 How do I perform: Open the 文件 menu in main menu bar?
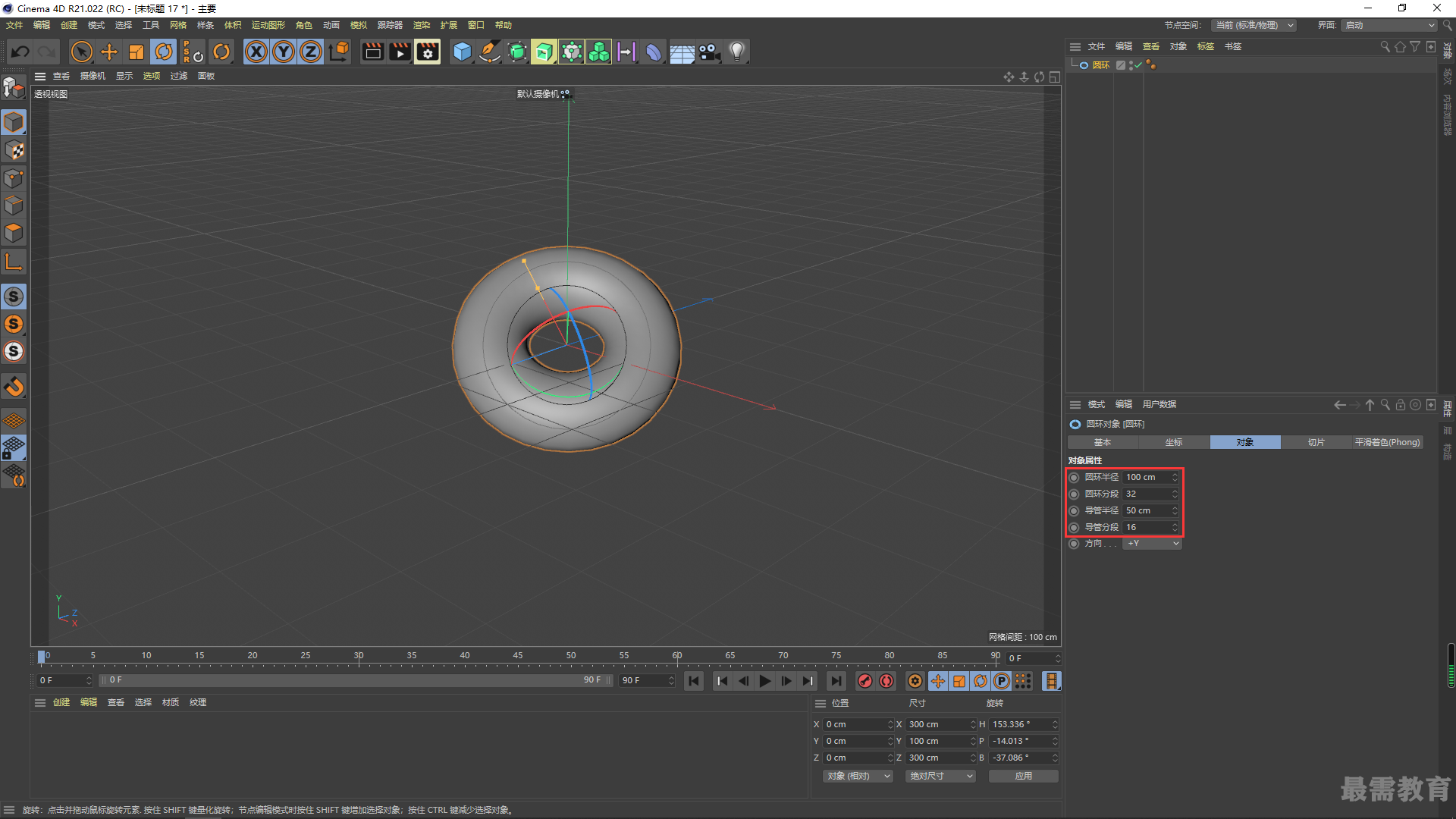tap(14, 25)
